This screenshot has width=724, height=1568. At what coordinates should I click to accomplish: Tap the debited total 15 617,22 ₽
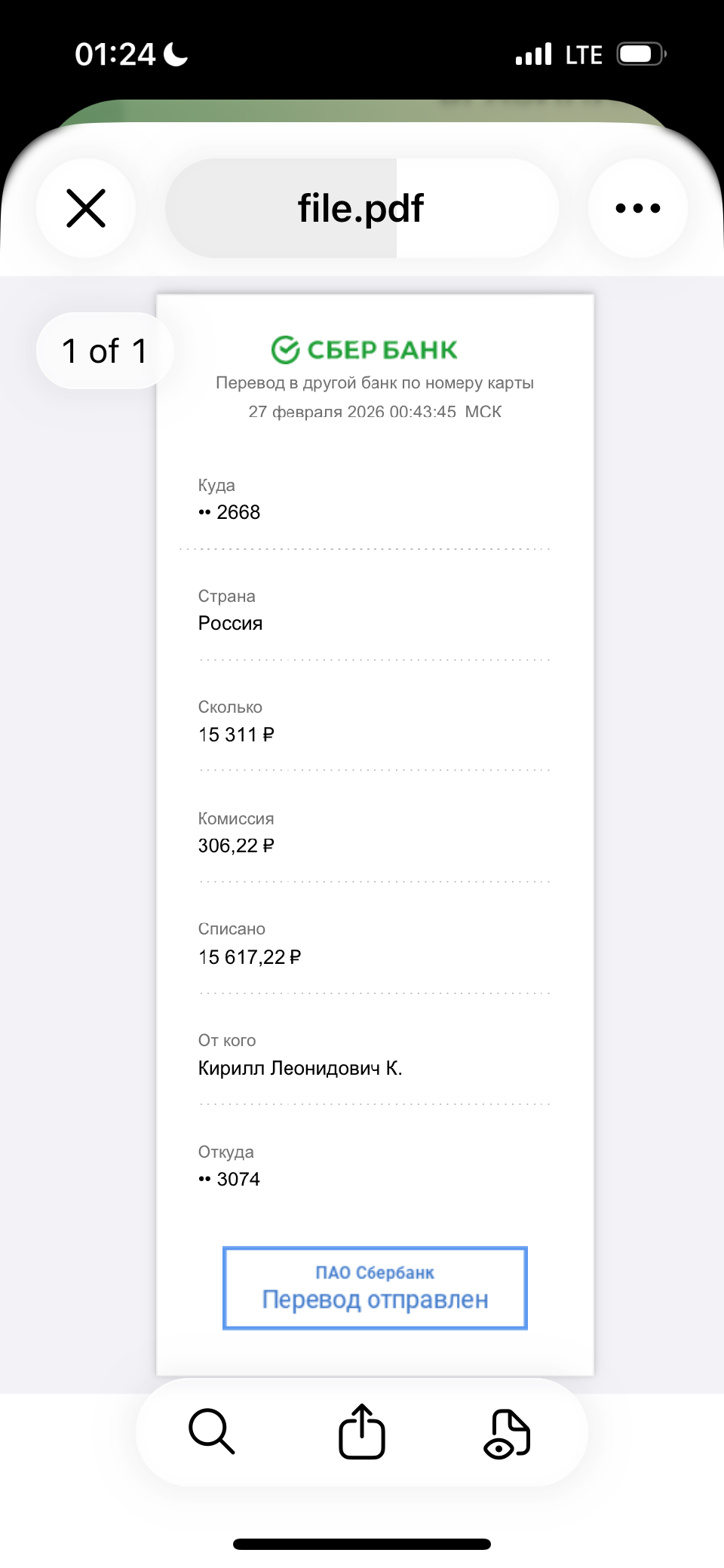[250, 957]
